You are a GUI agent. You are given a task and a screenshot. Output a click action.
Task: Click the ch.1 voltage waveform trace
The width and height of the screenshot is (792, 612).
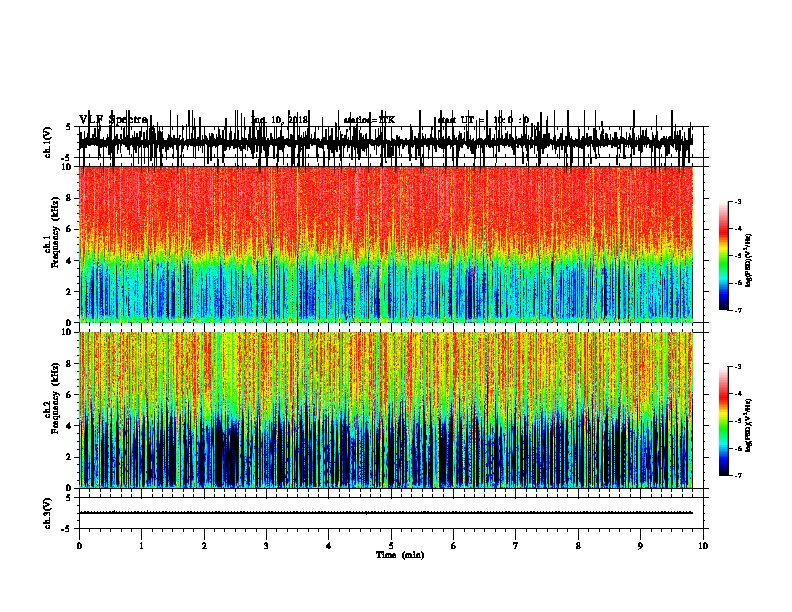(386, 142)
